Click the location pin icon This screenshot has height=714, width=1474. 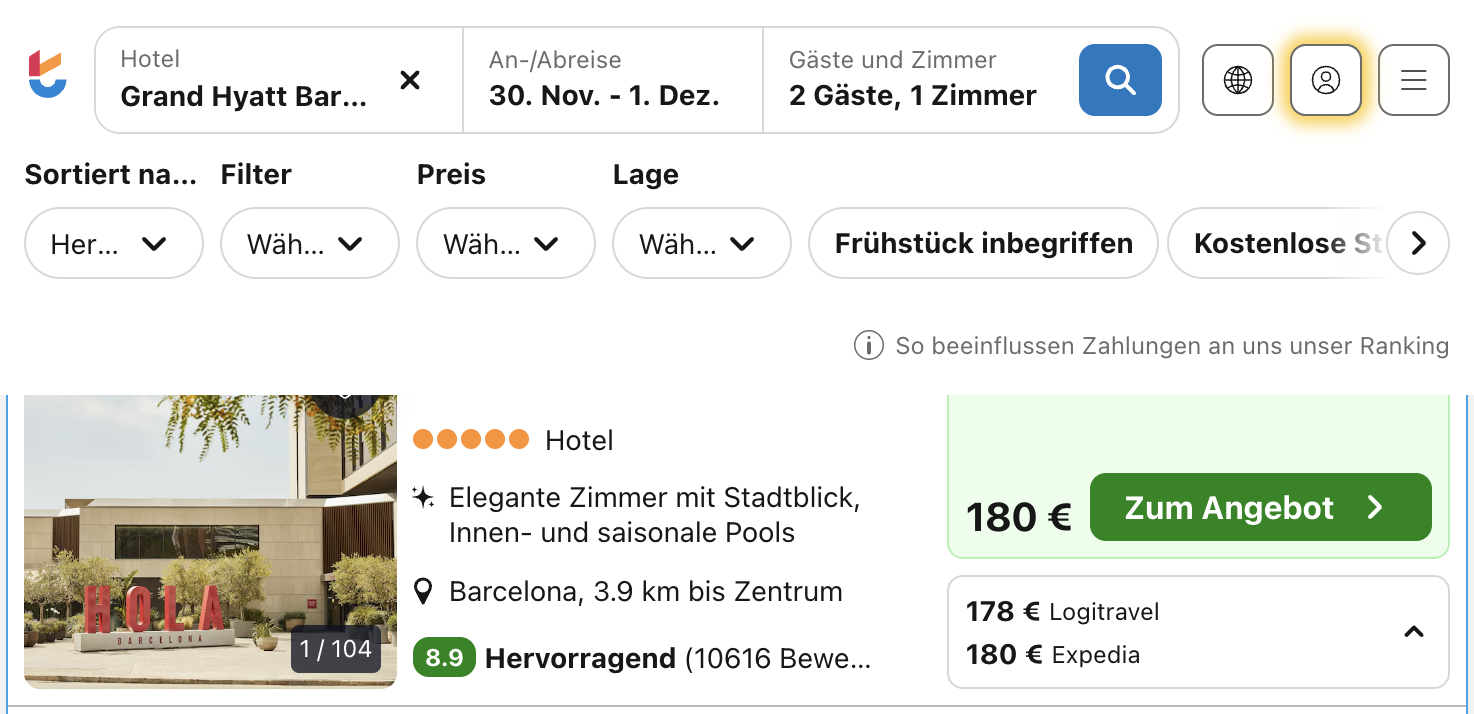(424, 592)
